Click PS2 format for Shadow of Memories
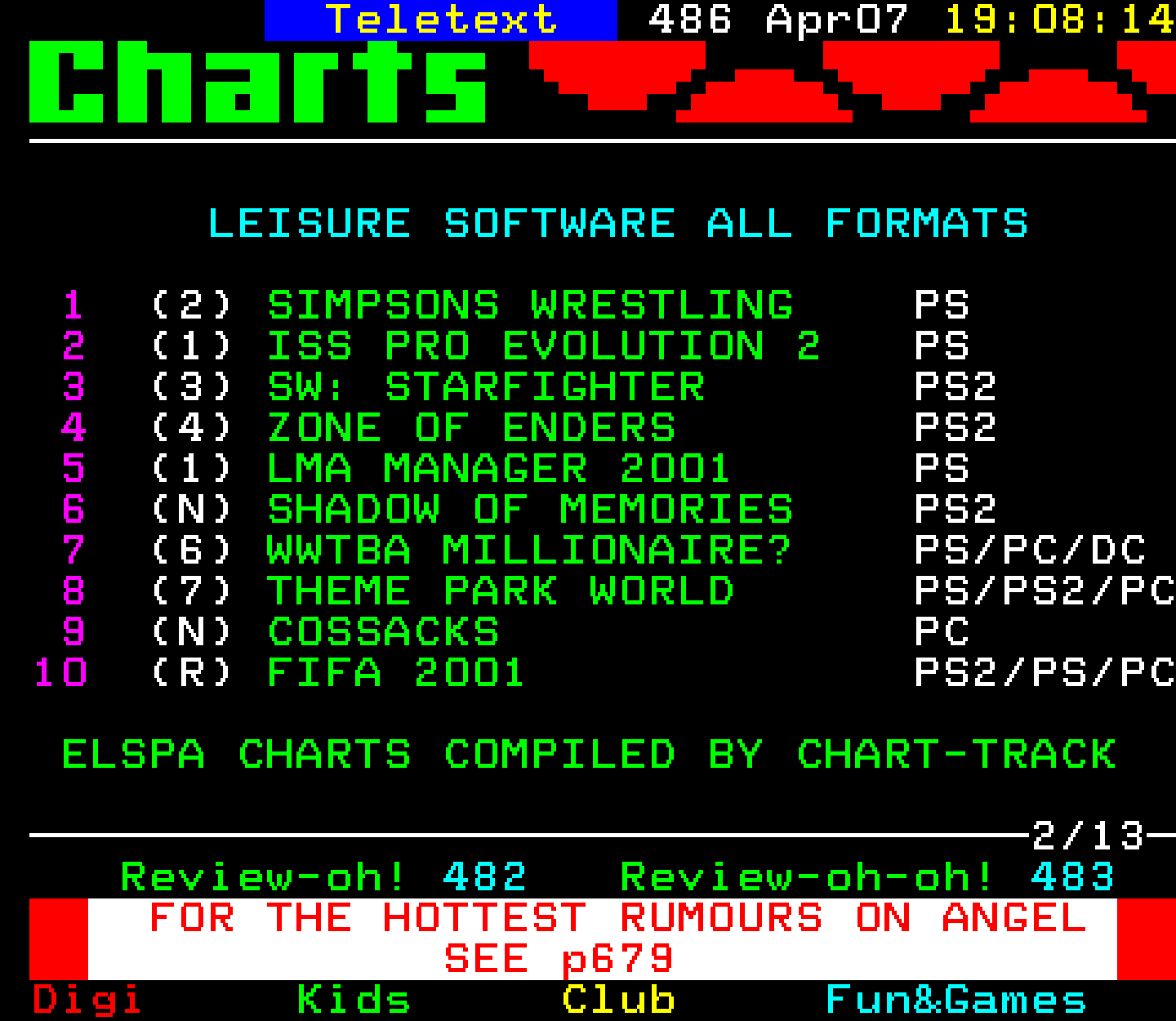Screen dimensions: 1176x1021 pyautogui.click(x=955, y=510)
